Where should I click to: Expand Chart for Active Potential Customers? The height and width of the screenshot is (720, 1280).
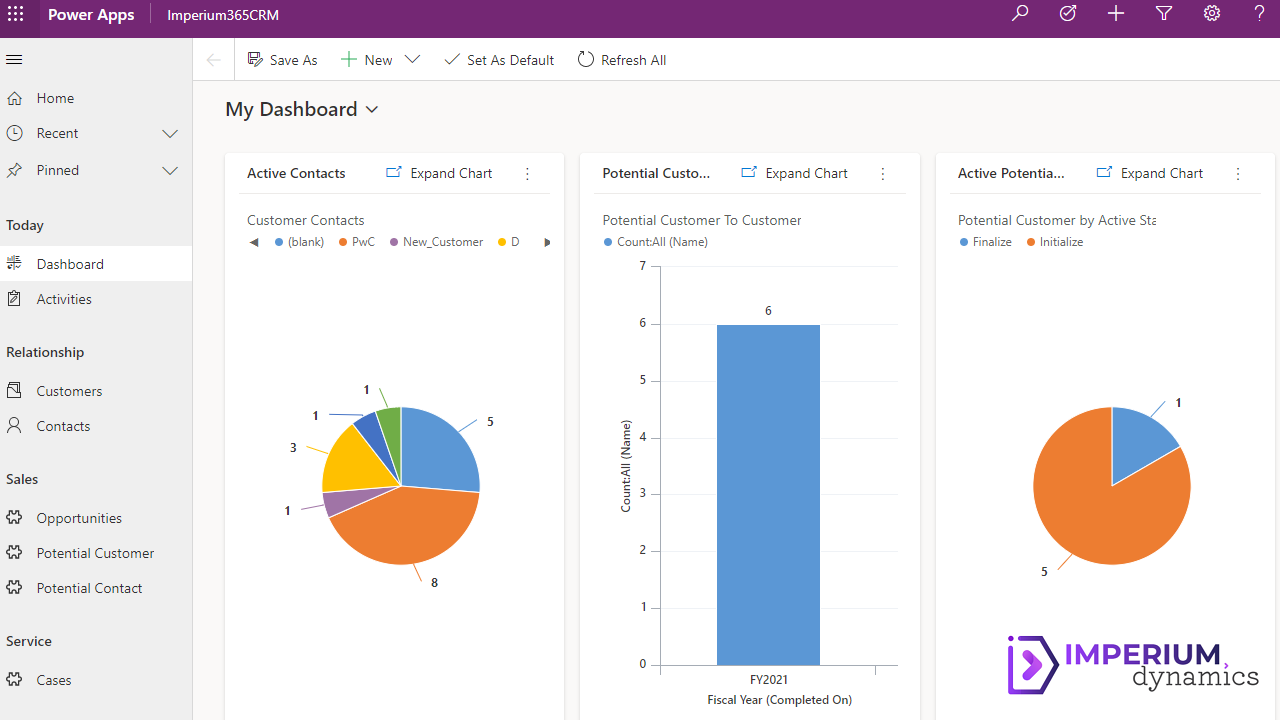click(x=1149, y=173)
